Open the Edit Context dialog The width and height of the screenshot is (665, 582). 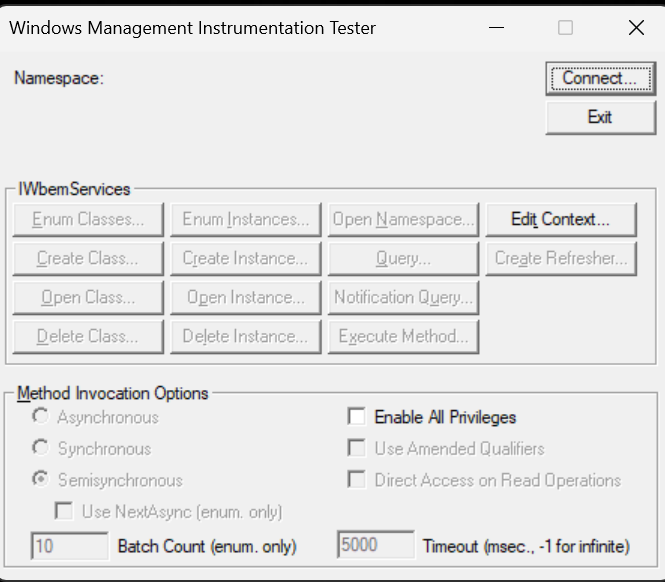tap(561, 220)
